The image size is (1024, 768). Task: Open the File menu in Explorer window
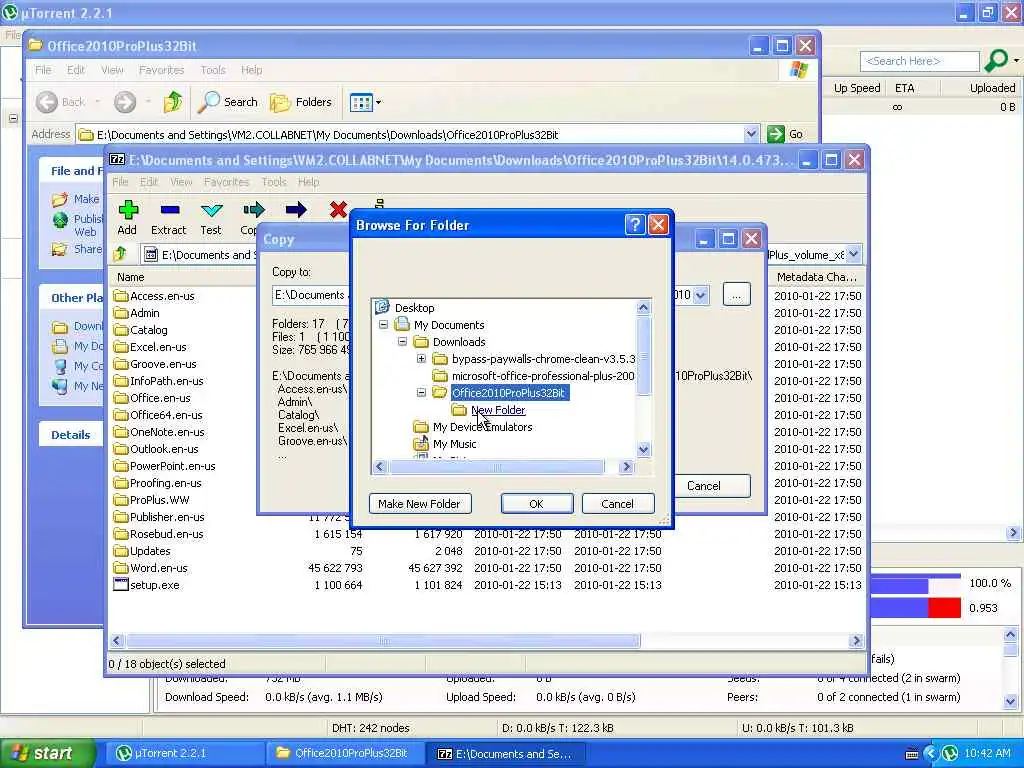pos(43,70)
